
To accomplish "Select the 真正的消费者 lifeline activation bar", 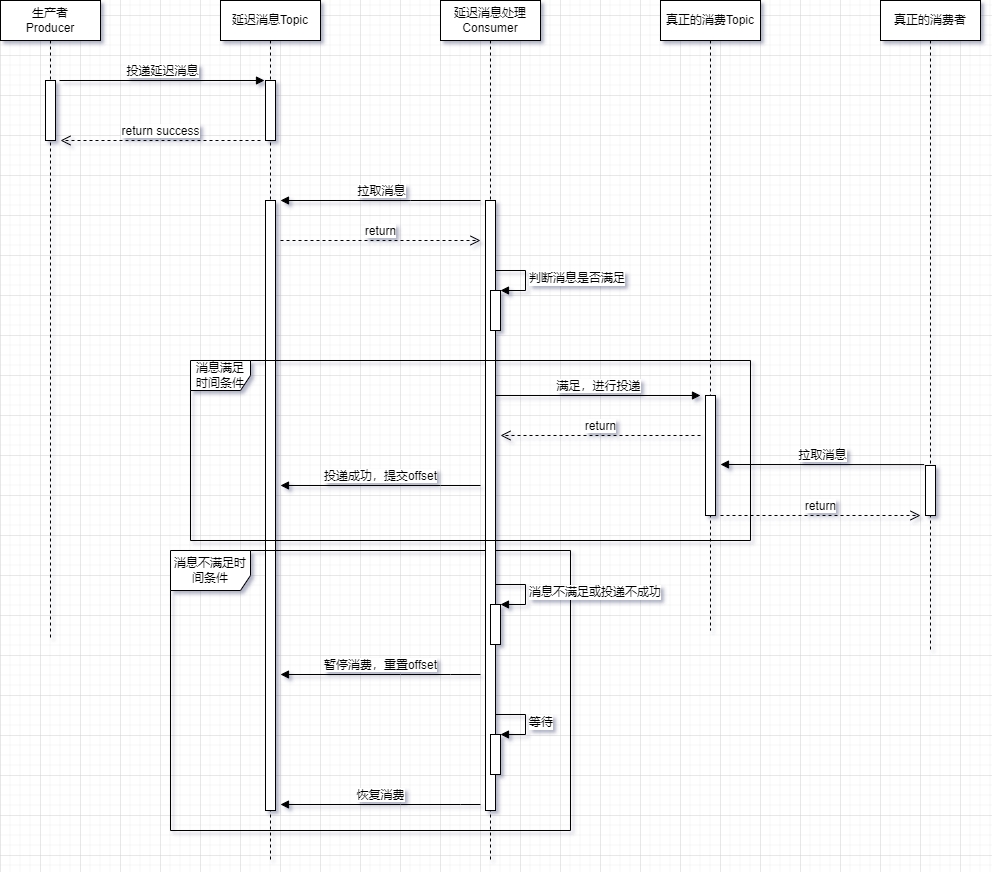I will click(x=930, y=490).
